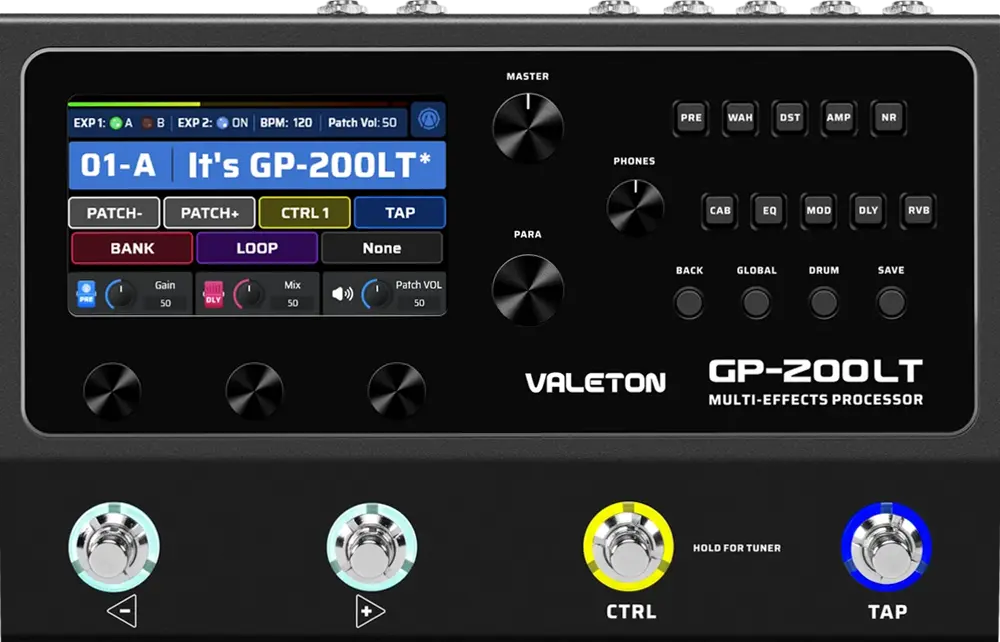Step on the plus footswitch

coord(372,547)
